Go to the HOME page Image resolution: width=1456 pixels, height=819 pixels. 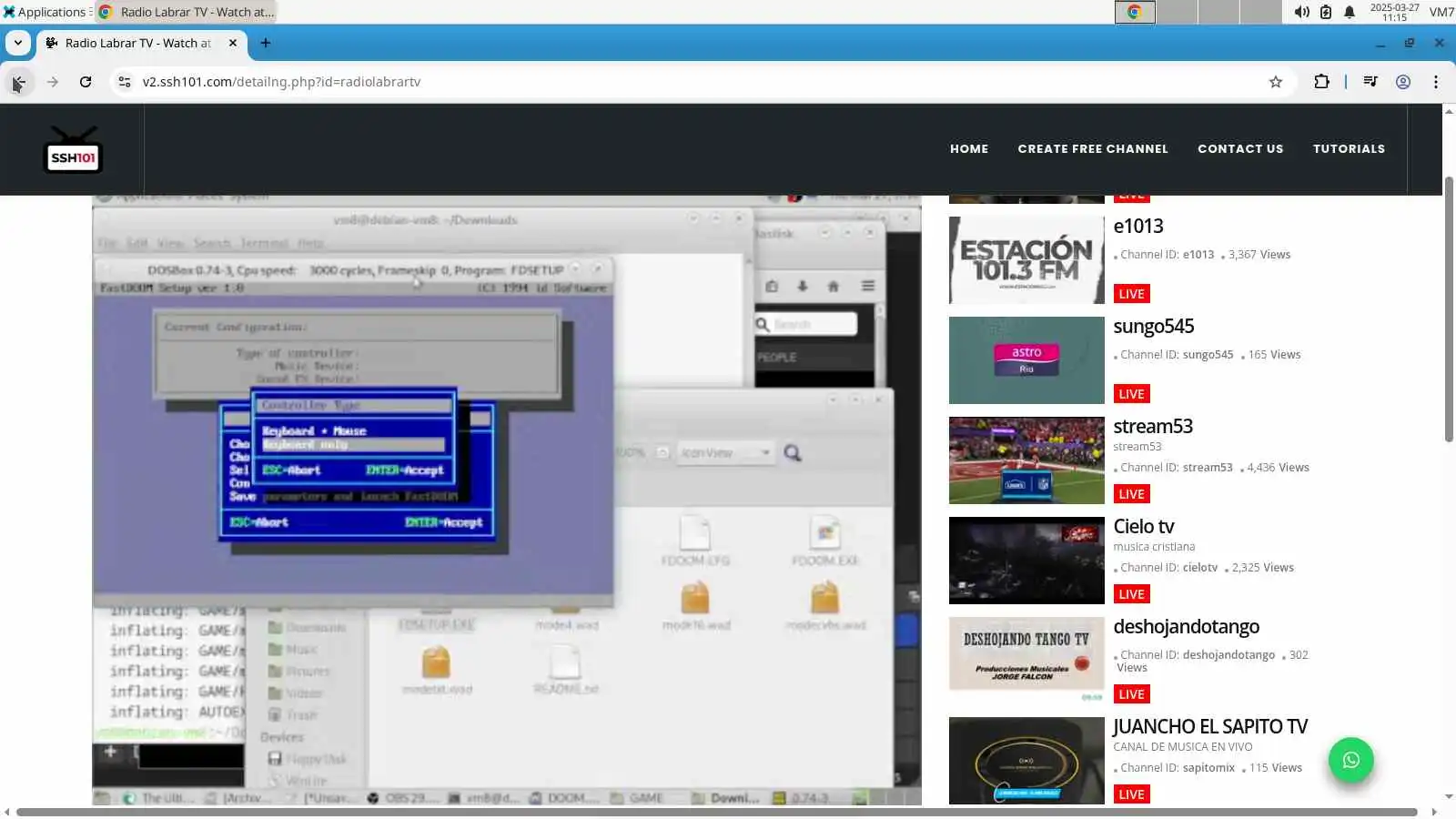[x=969, y=149]
